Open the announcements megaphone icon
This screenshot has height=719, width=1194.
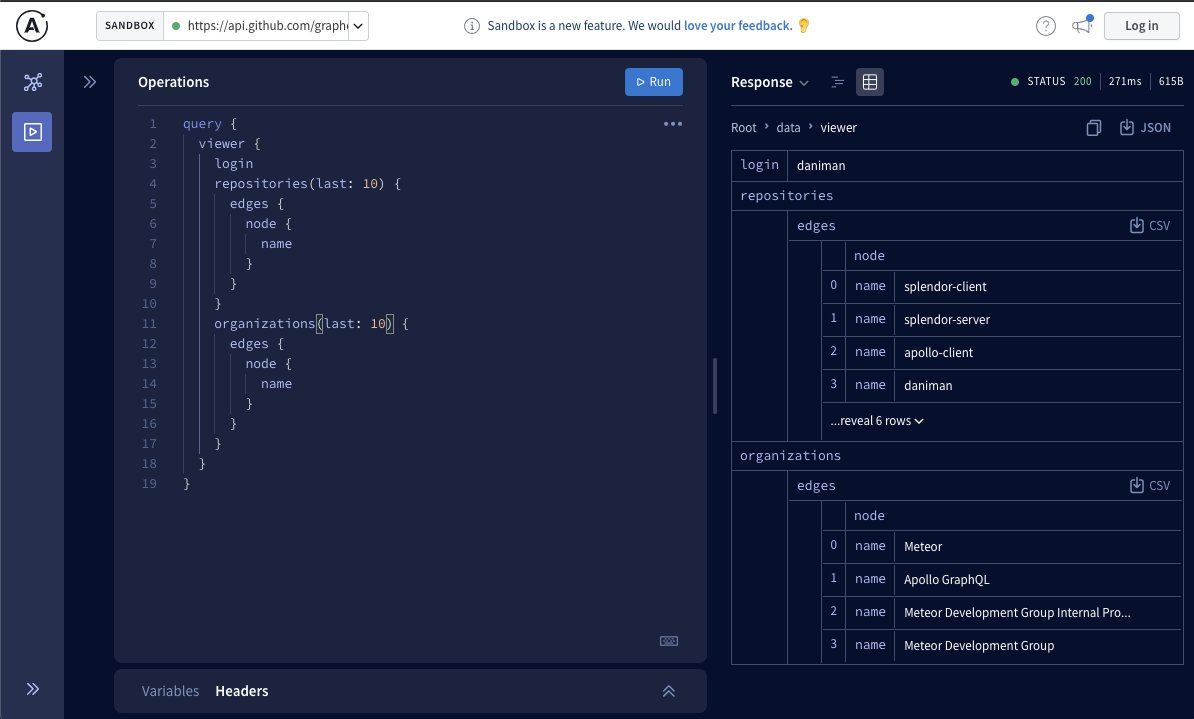coord(1082,25)
